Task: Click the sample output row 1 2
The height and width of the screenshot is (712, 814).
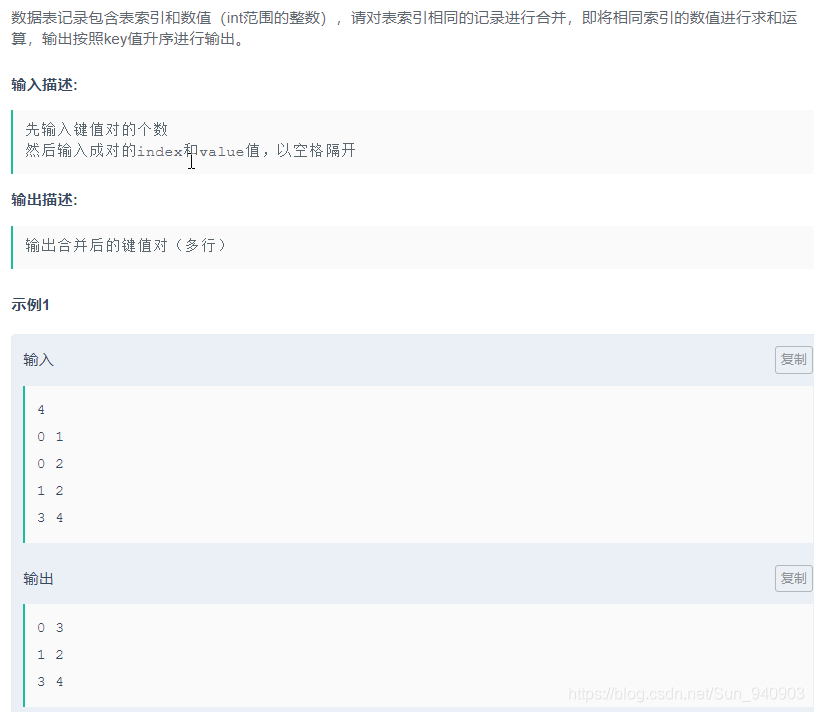Action: (x=50, y=655)
